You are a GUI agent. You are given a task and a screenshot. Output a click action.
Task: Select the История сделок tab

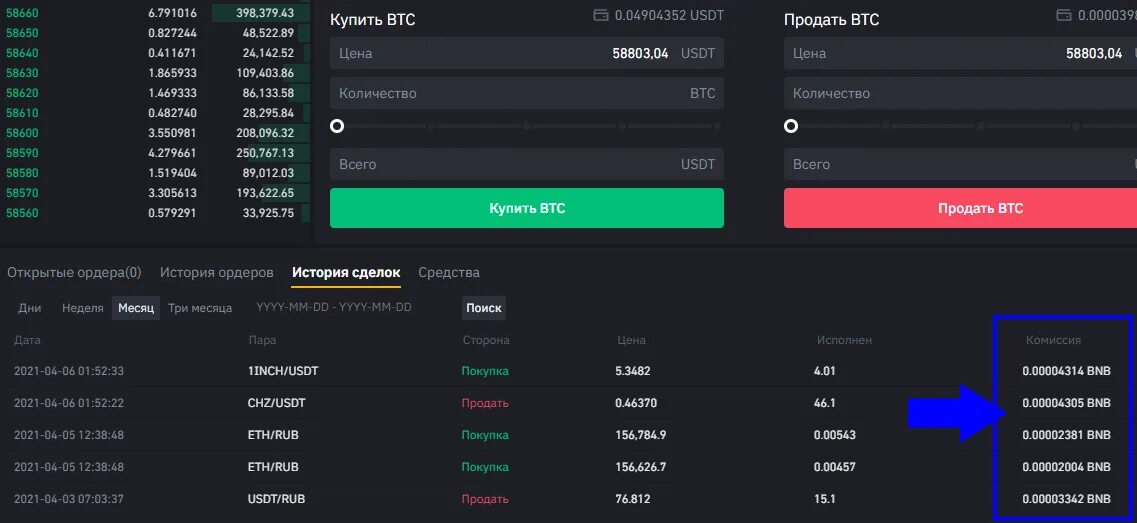coord(346,272)
